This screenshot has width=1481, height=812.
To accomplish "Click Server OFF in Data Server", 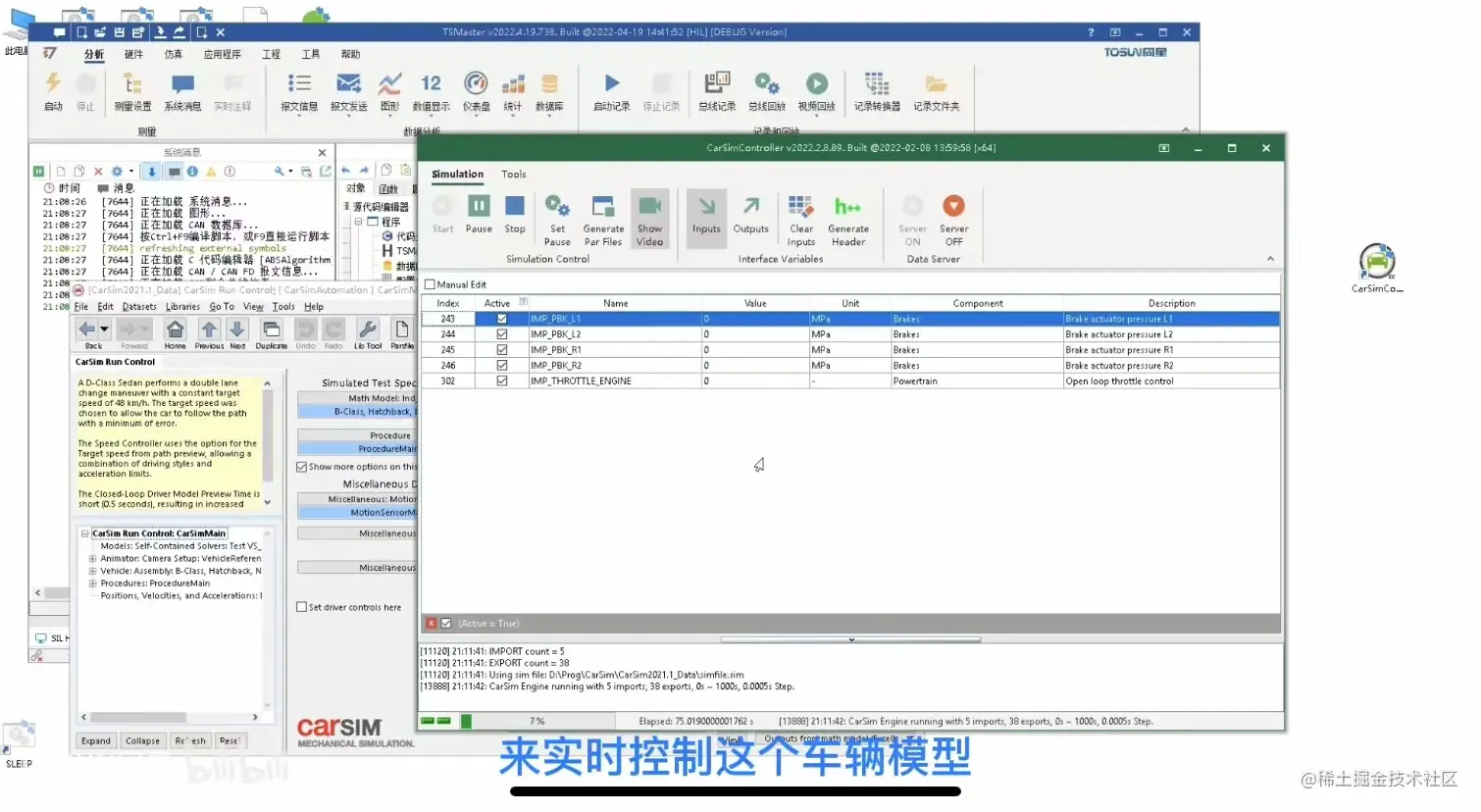I will pos(953,220).
